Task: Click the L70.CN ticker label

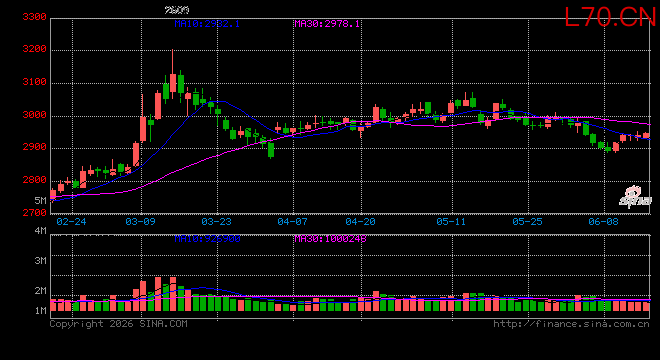Action: (610, 18)
